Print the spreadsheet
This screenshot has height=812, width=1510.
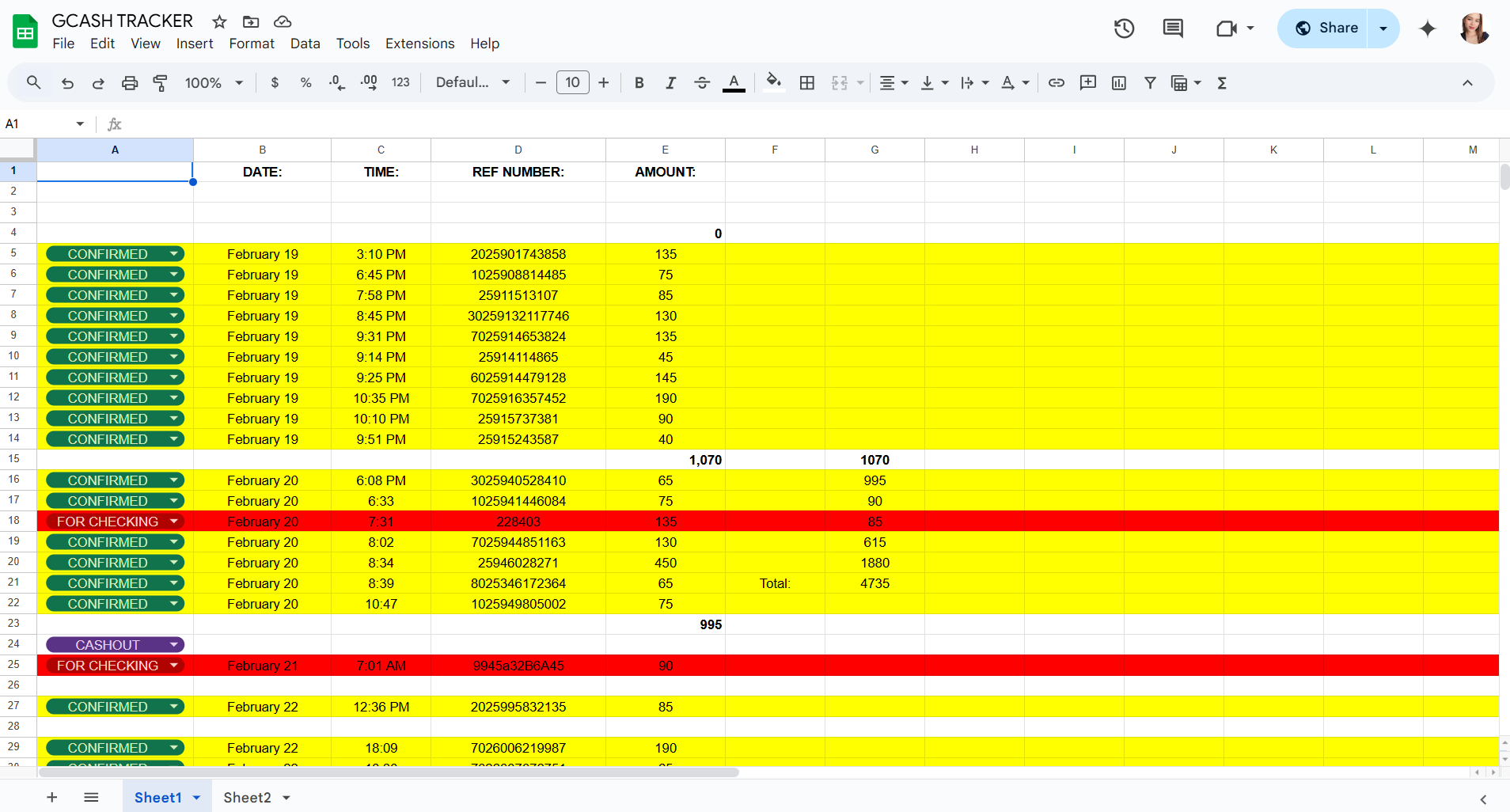(x=130, y=82)
